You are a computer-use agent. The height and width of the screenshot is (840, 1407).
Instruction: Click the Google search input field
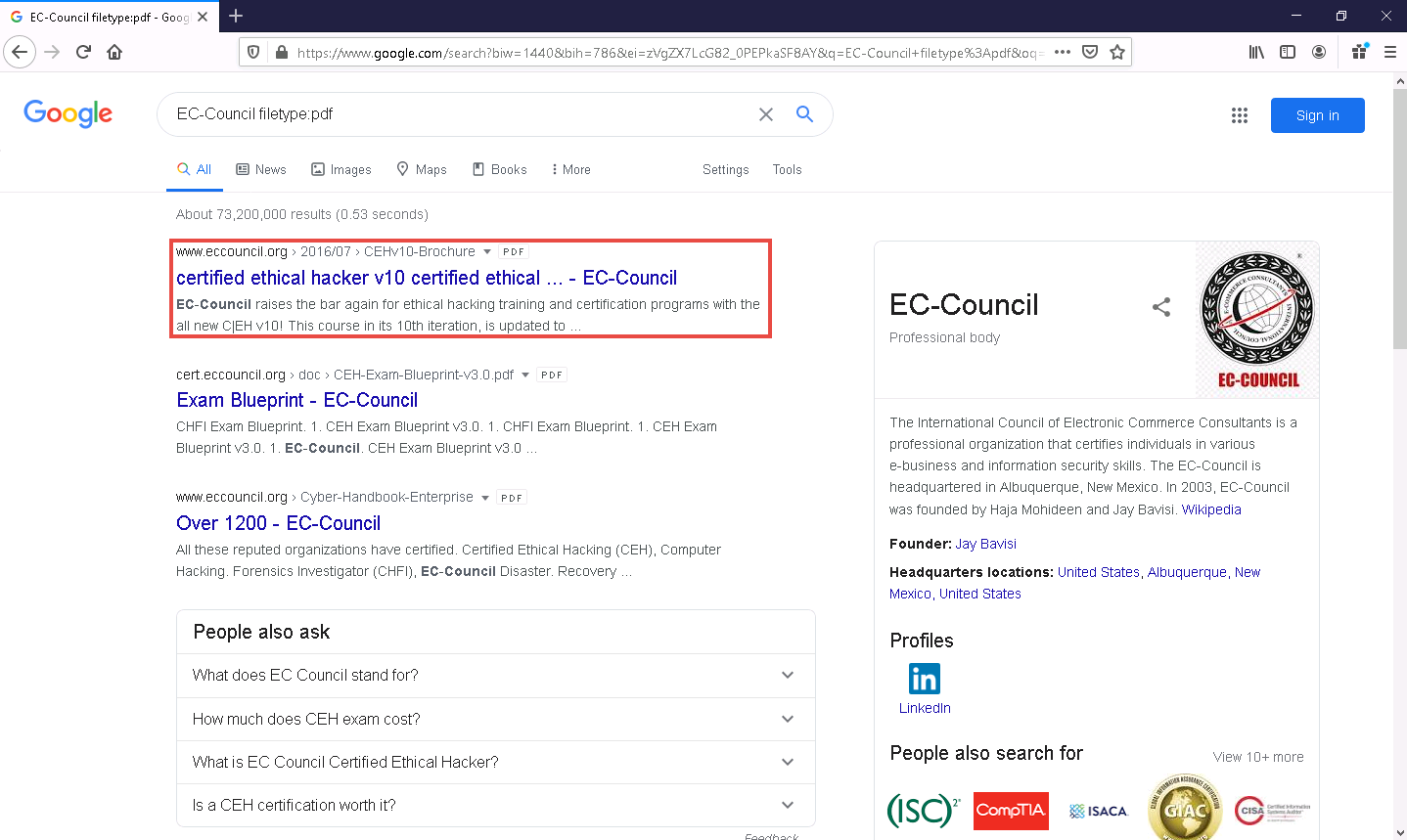pyautogui.click(x=460, y=114)
